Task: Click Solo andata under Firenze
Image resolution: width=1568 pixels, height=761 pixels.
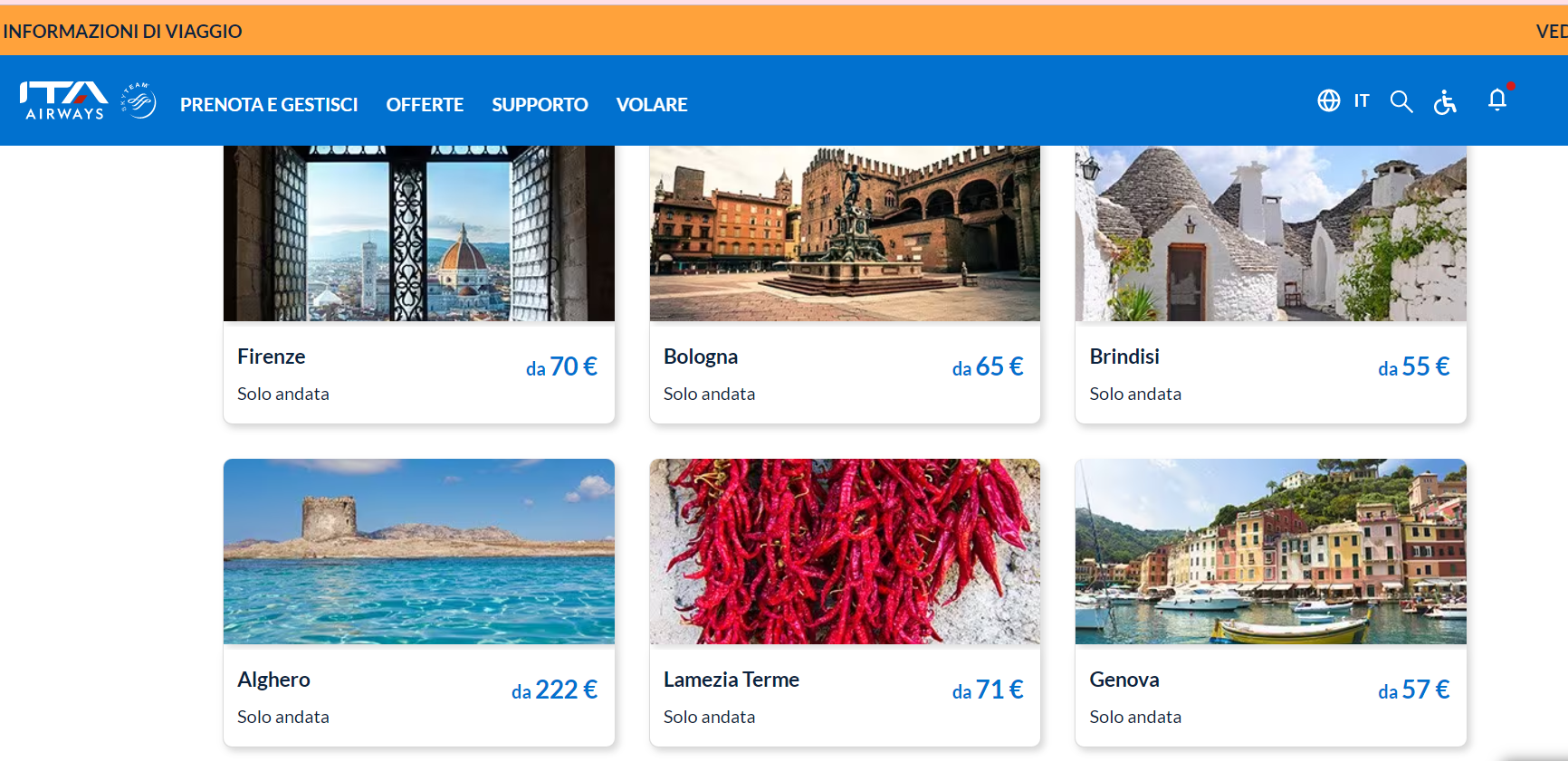Action: click(x=282, y=394)
